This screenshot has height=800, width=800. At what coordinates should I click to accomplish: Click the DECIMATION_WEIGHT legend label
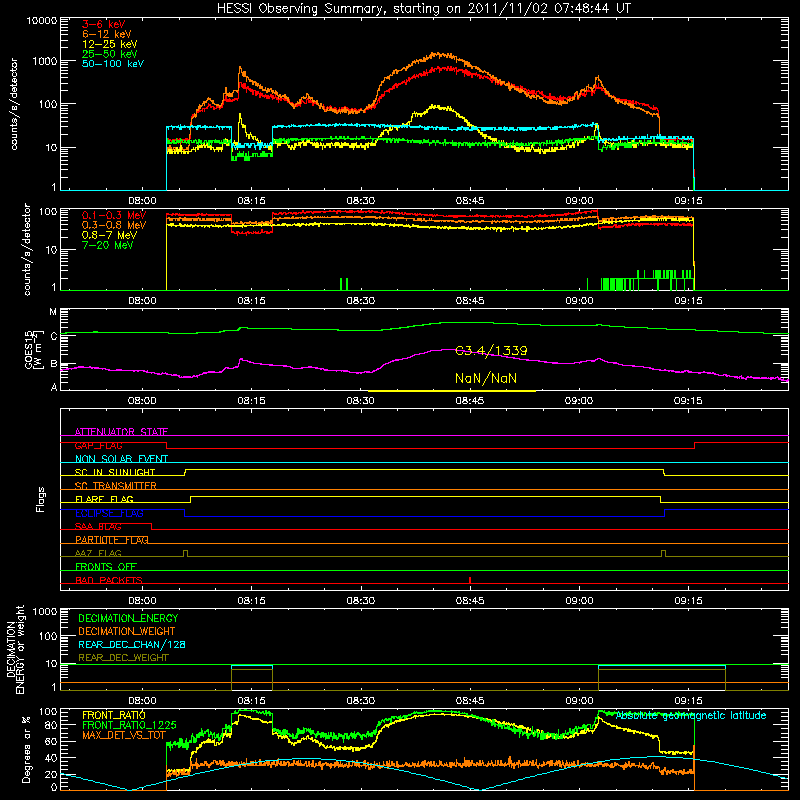coord(127,631)
